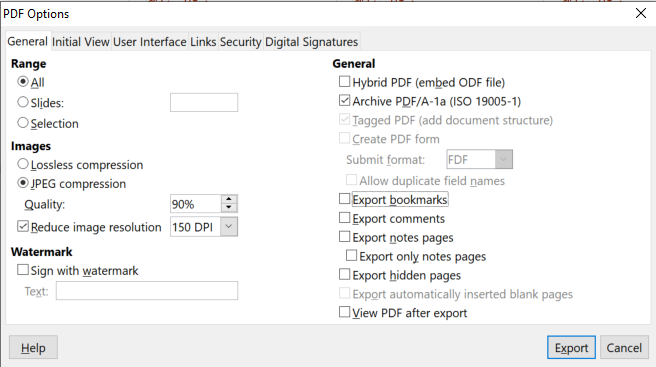Switch to the Initial View tab
The width and height of the screenshot is (656, 367).
(x=81, y=42)
